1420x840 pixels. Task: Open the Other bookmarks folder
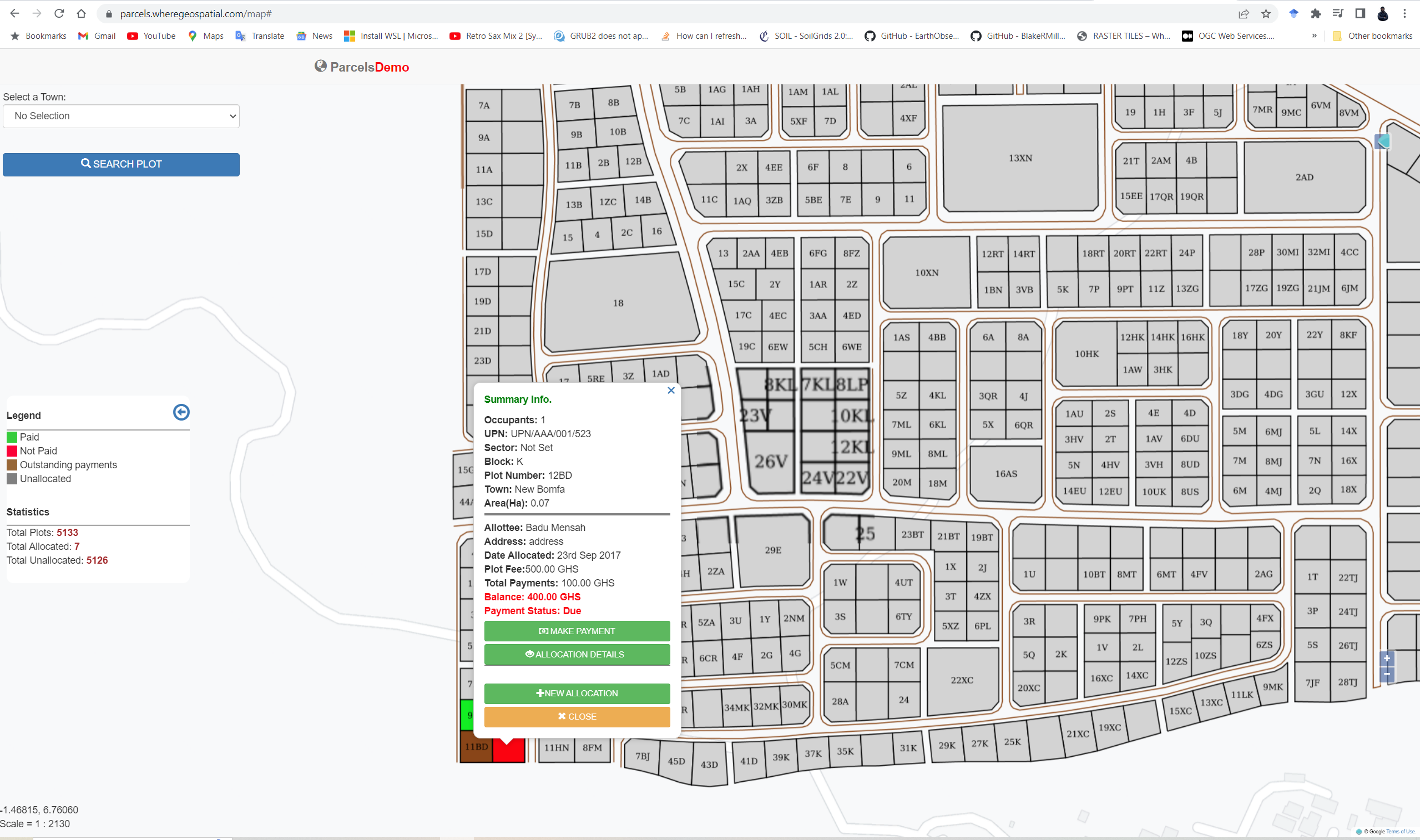[x=1372, y=36]
